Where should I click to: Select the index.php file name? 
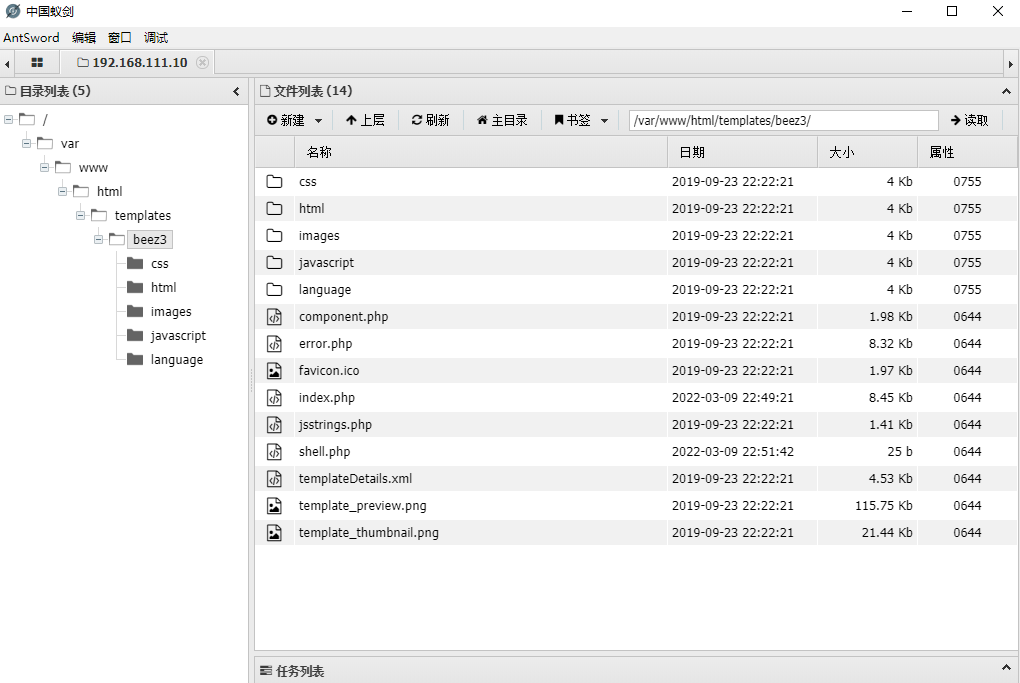[x=327, y=397]
